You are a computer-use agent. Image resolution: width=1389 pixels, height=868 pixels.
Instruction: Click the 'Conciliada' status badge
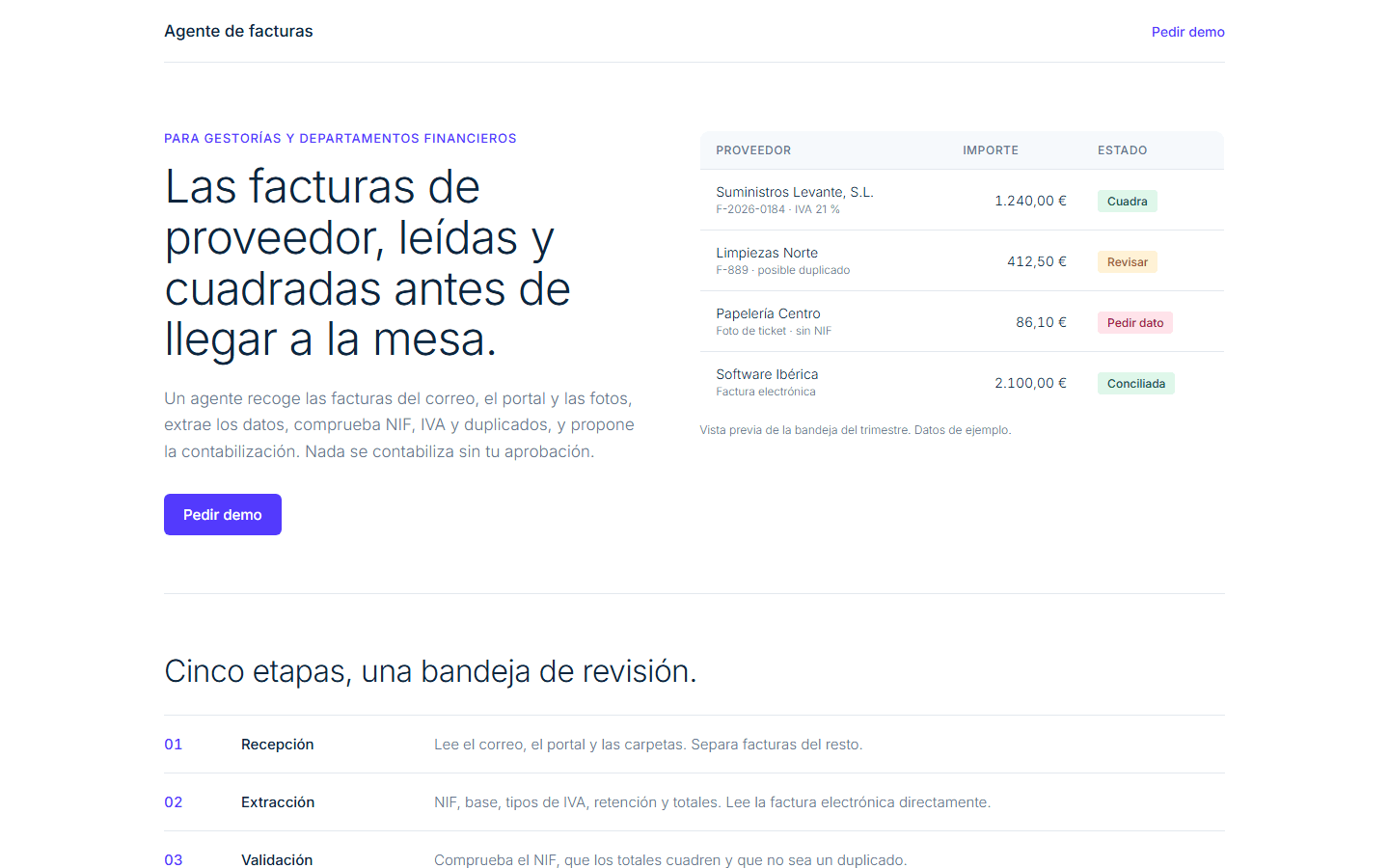[1135, 384]
